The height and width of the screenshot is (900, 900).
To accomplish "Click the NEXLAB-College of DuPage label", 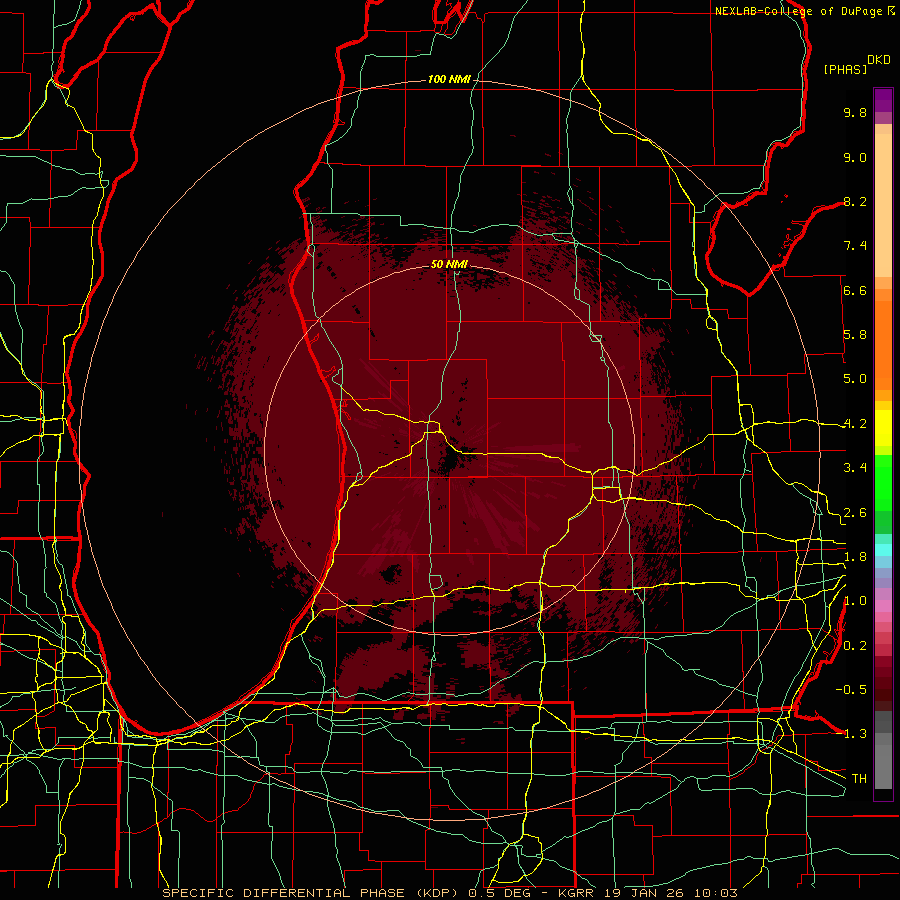I will [x=798, y=11].
